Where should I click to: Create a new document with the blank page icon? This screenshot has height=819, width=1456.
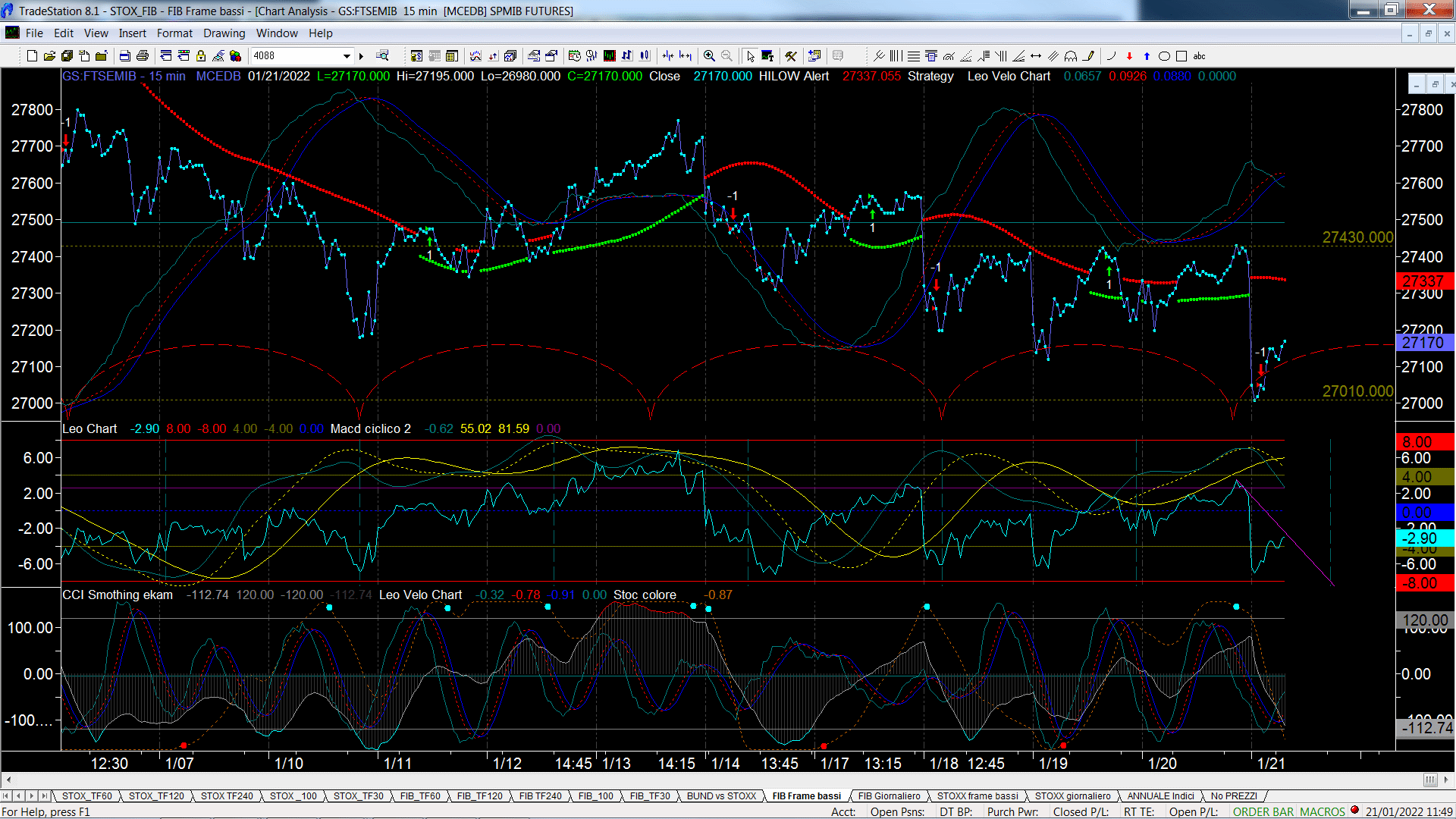(32, 55)
